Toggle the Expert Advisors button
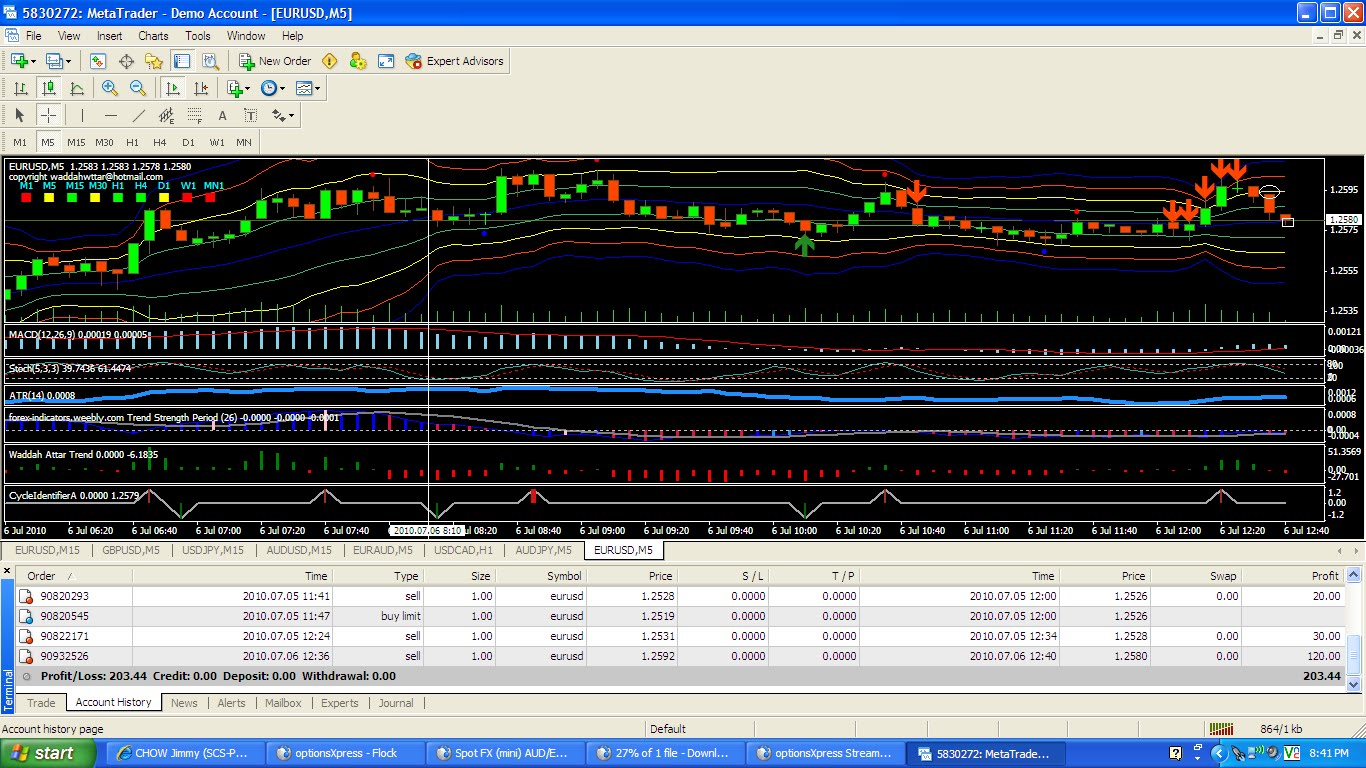The width and height of the screenshot is (1366, 768). coord(455,61)
